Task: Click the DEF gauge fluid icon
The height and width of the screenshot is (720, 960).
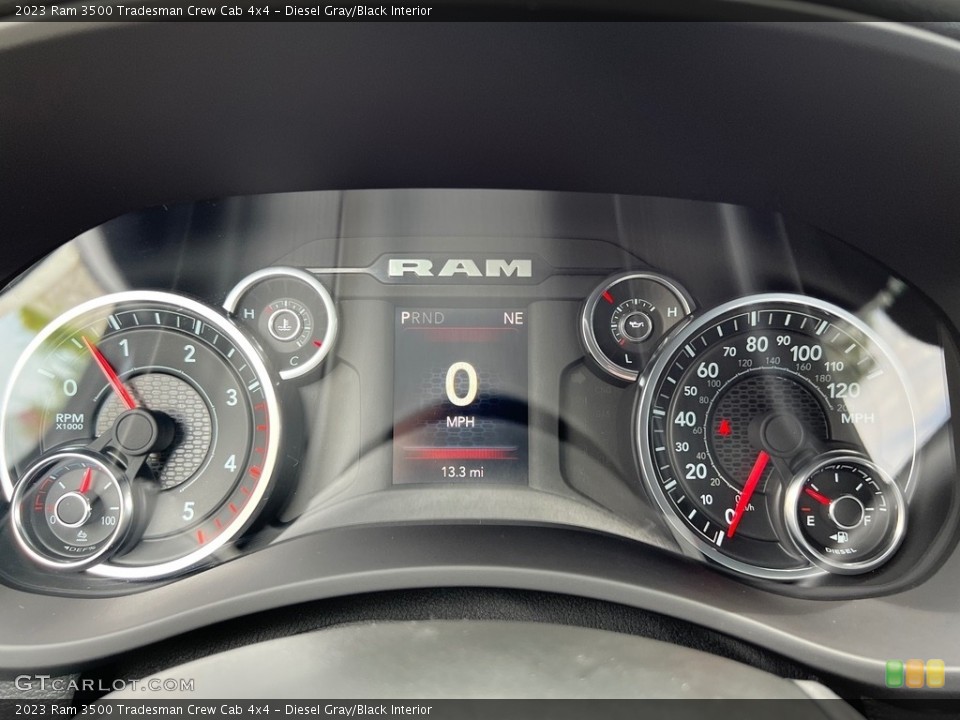Action: point(81,536)
